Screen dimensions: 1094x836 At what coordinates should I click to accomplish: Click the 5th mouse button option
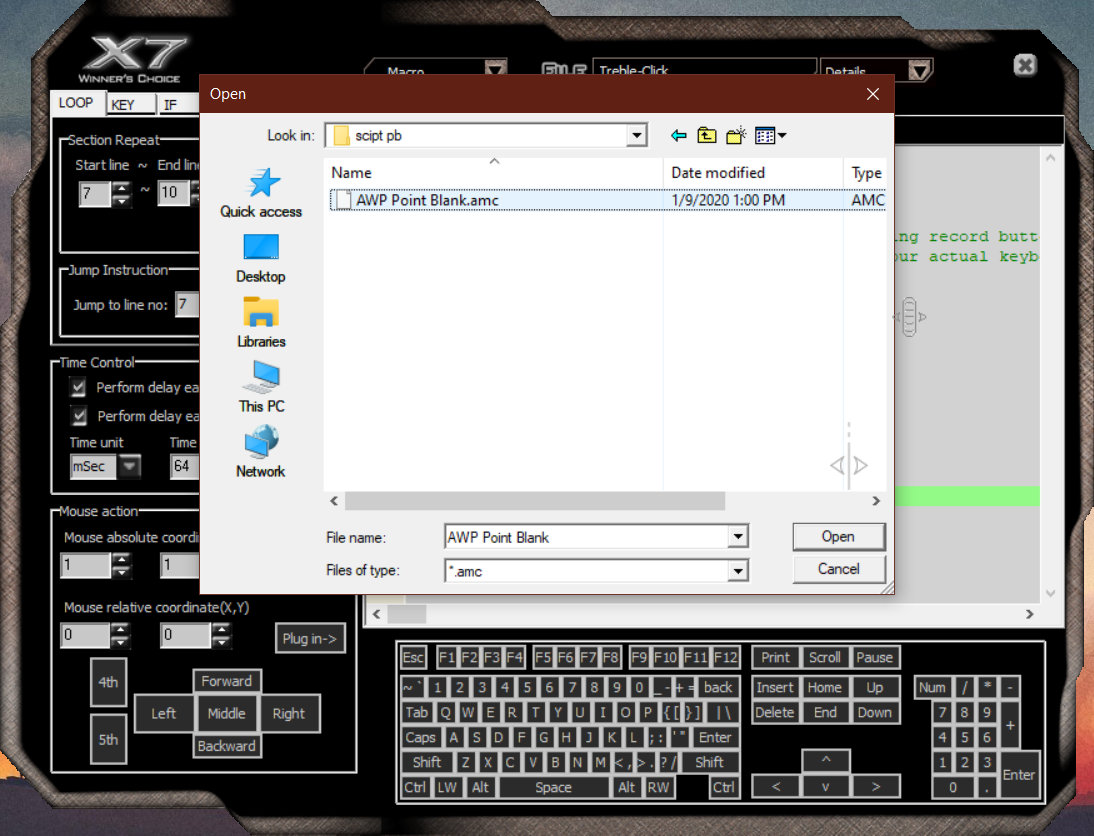pos(108,739)
